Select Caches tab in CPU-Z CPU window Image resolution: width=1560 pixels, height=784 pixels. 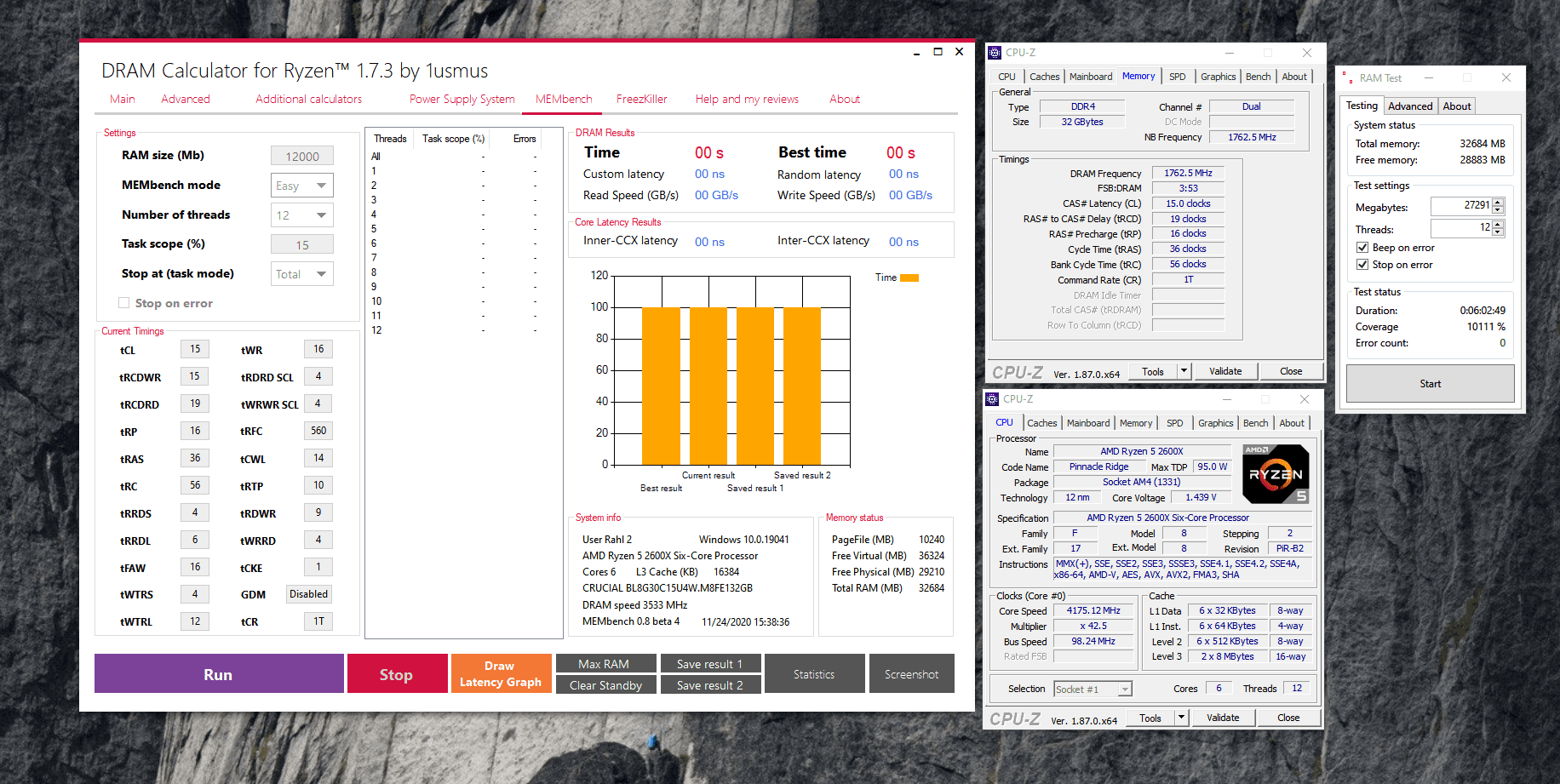click(1042, 423)
